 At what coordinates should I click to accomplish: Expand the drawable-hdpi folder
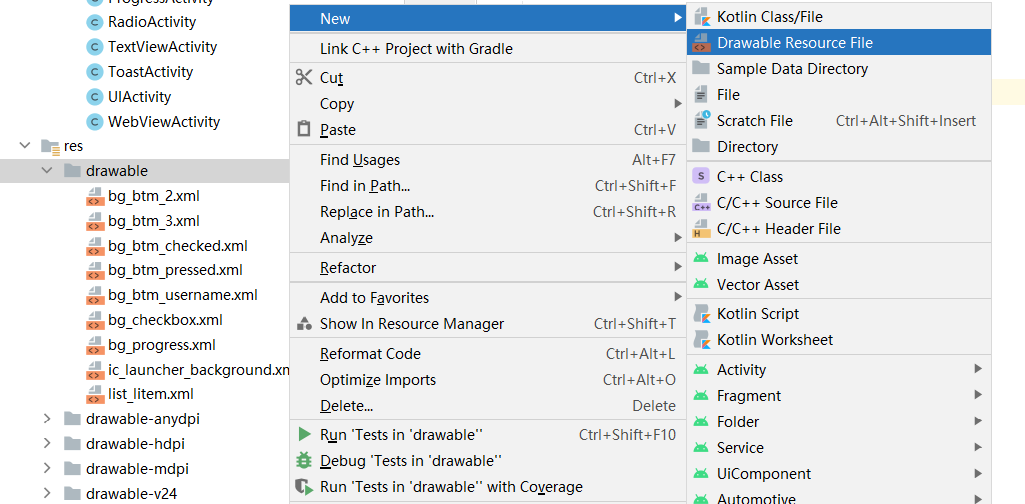tap(47, 444)
